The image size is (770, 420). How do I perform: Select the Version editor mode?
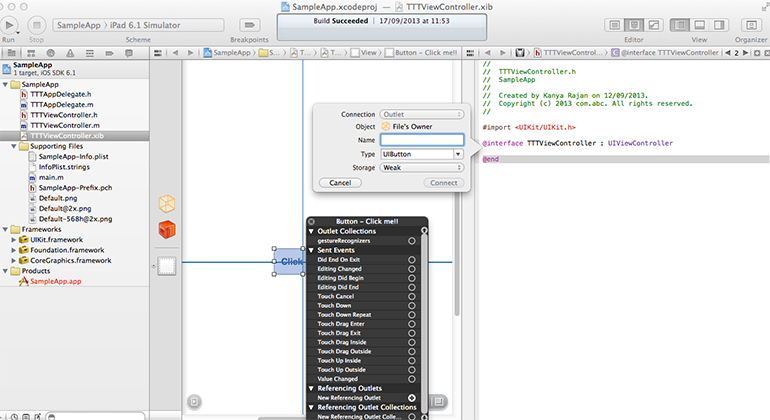tap(654, 25)
